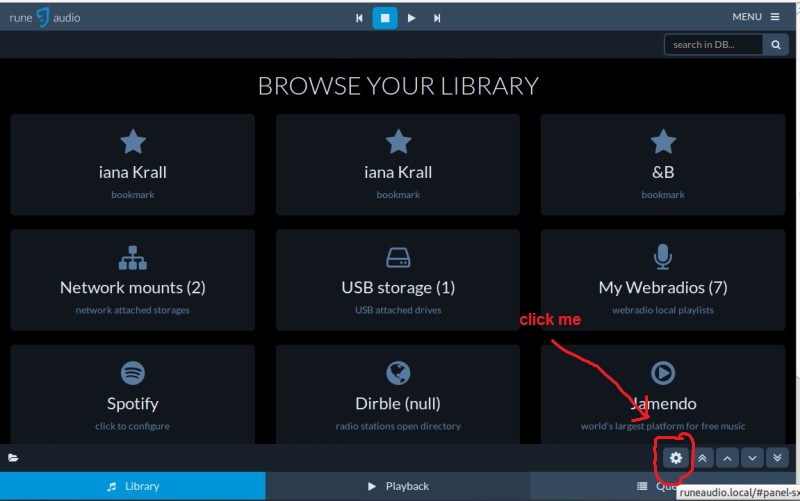
Task: Jump to bottom with double down chevron
Action: (x=777, y=458)
